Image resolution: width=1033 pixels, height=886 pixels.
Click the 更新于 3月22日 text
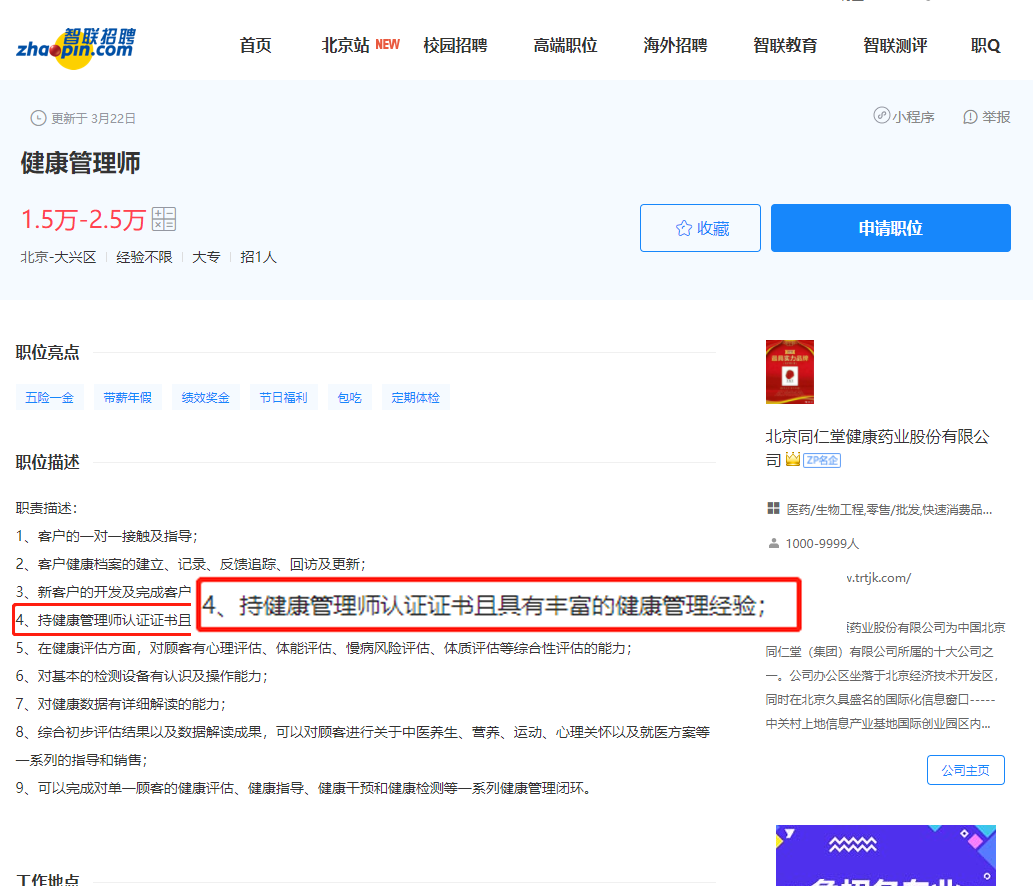click(x=94, y=118)
